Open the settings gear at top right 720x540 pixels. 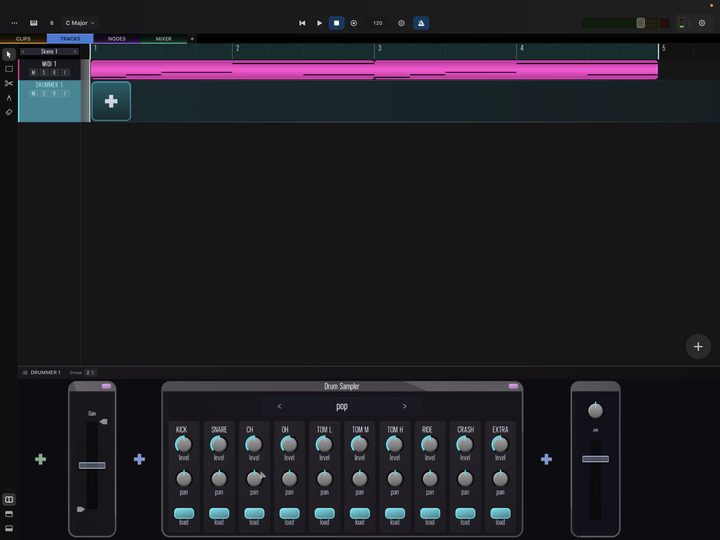coord(702,23)
